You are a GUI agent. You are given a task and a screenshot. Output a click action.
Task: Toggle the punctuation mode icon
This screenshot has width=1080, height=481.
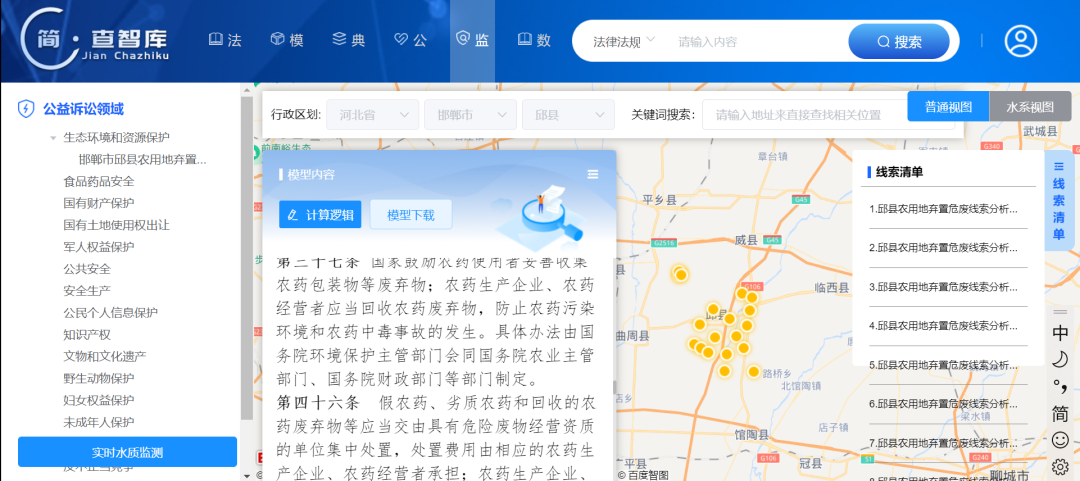point(1060,387)
